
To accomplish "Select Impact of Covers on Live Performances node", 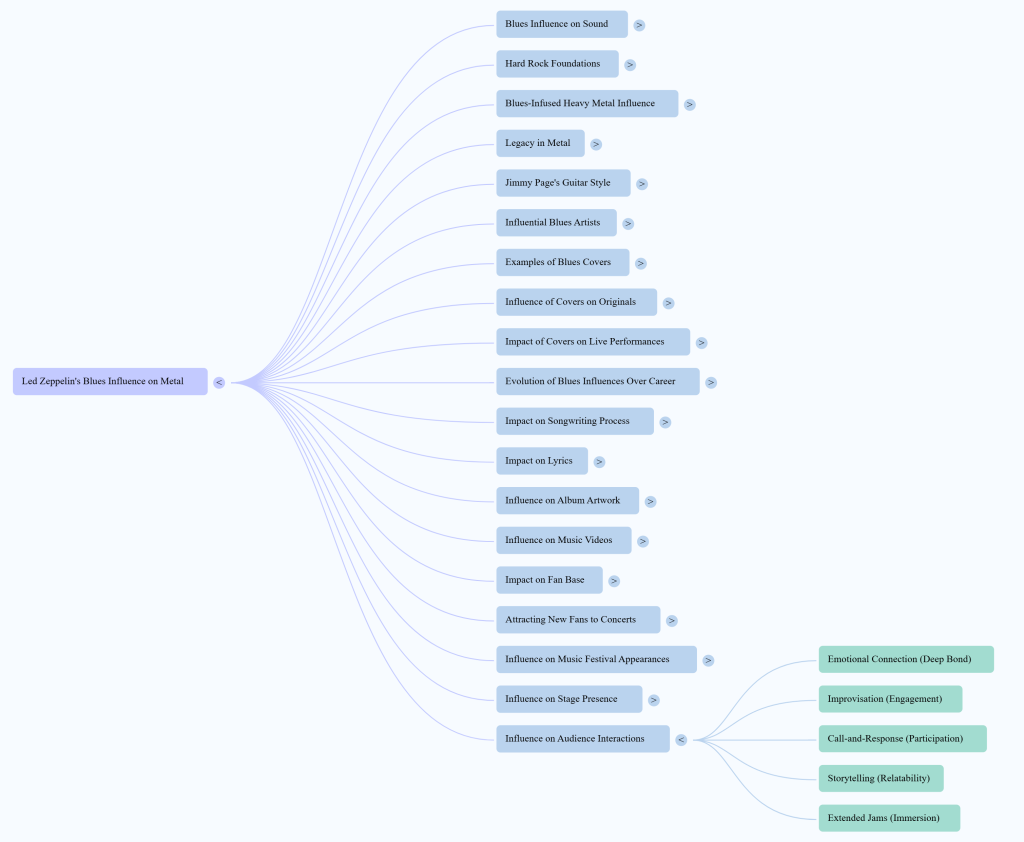I will coord(593,342).
